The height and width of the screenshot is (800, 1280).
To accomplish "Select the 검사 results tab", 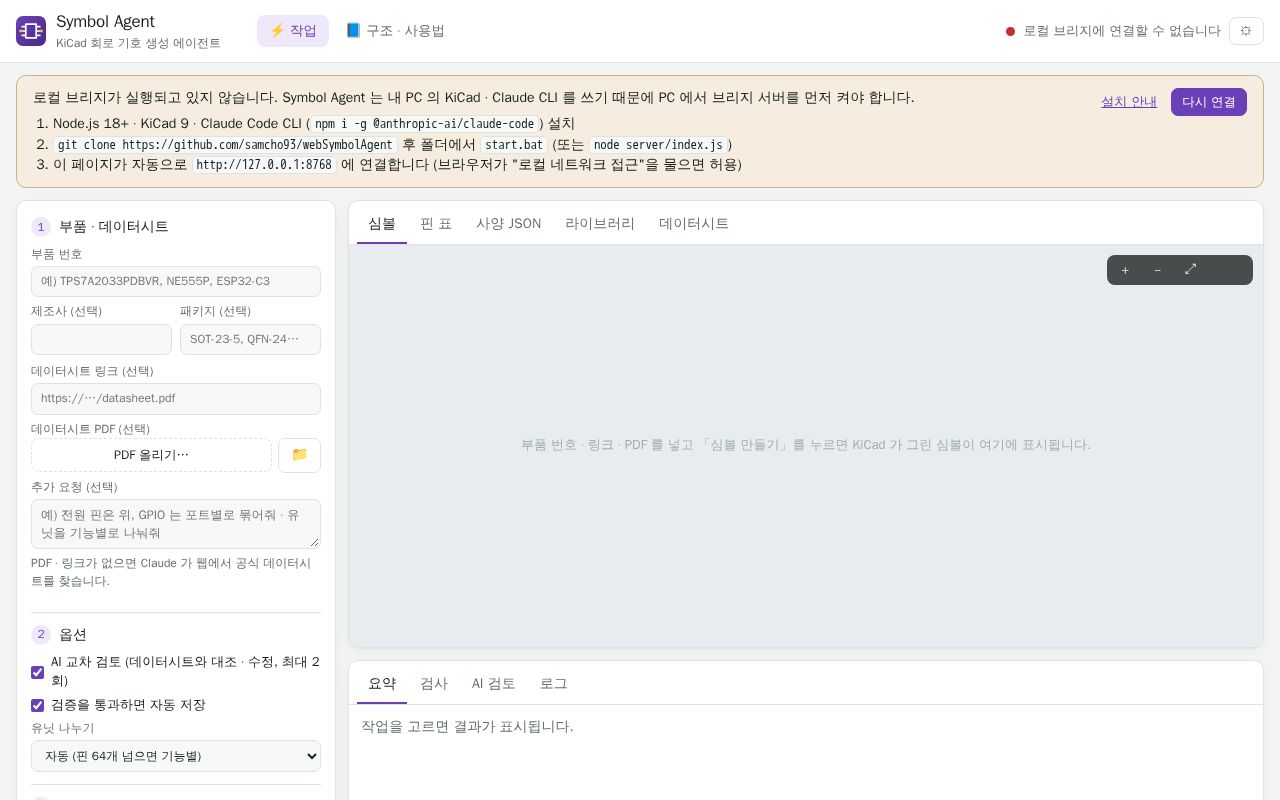I will [x=434, y=683].
